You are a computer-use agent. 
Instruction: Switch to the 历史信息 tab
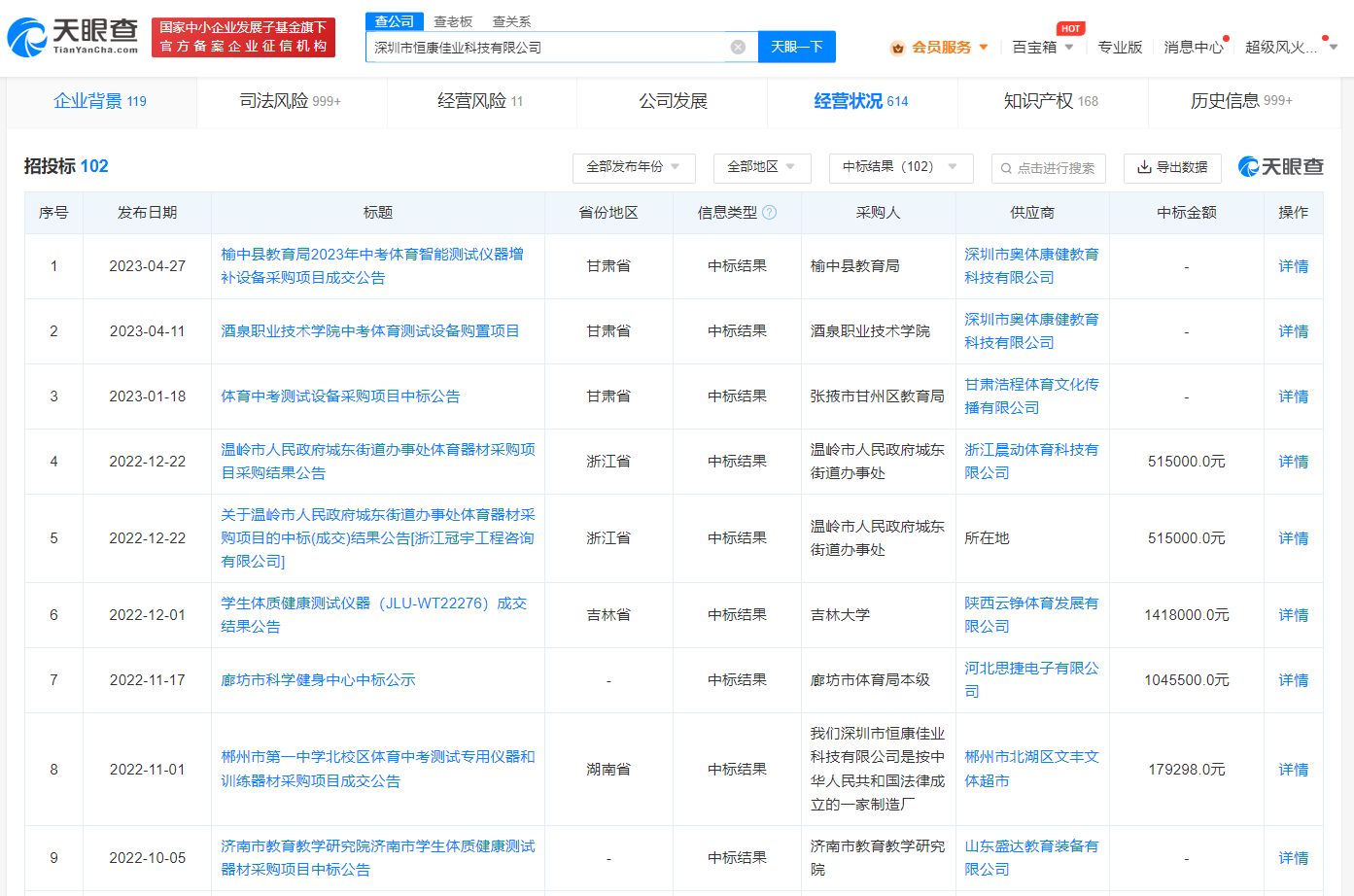pos(1241,101)
